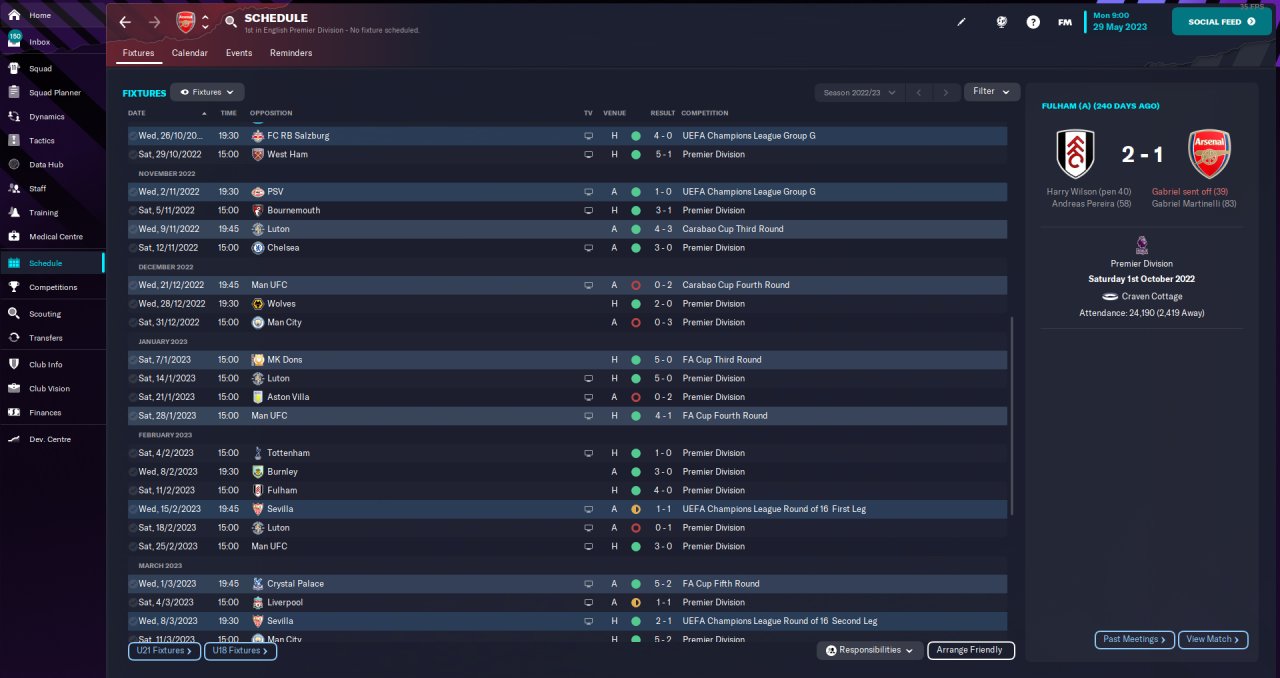
Task: Click the PSV fixture row
Action: point(567,192)
